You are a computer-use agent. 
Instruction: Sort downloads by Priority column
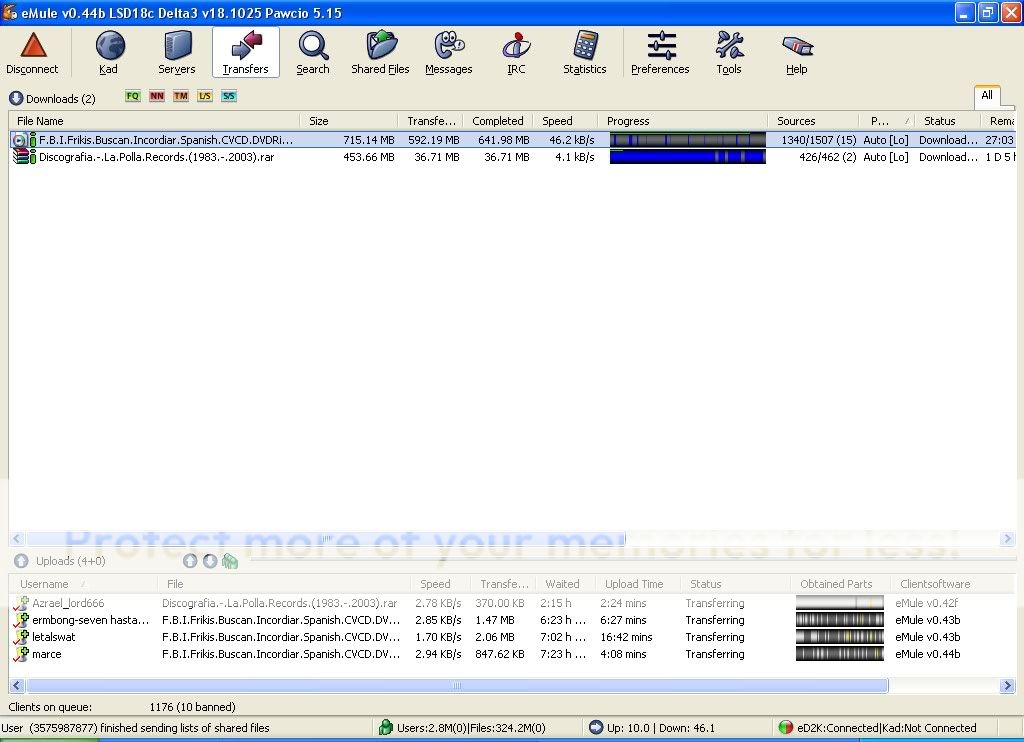click(887, 121)
